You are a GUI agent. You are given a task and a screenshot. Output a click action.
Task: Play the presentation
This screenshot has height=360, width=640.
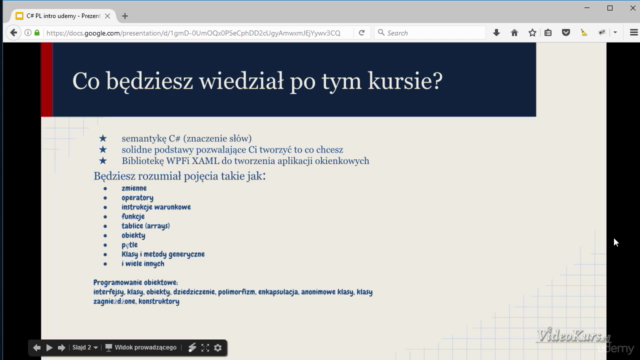[x=49, y=348]
